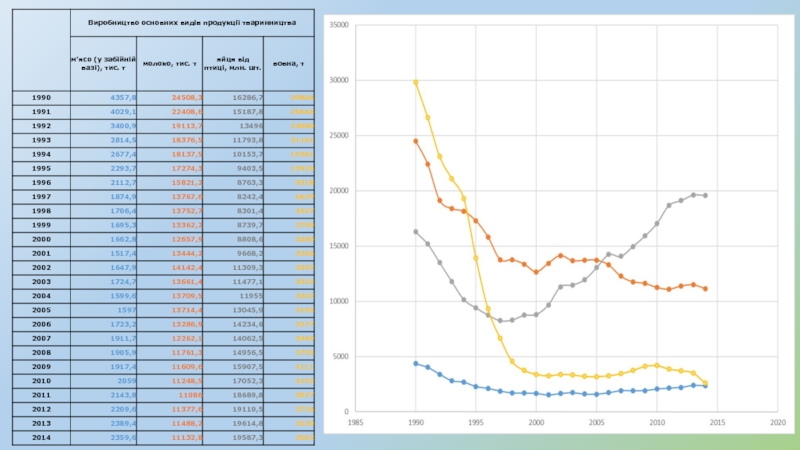Select eggs value 11955 for 2004
800x450 pixels.
(x=252, y=296)
